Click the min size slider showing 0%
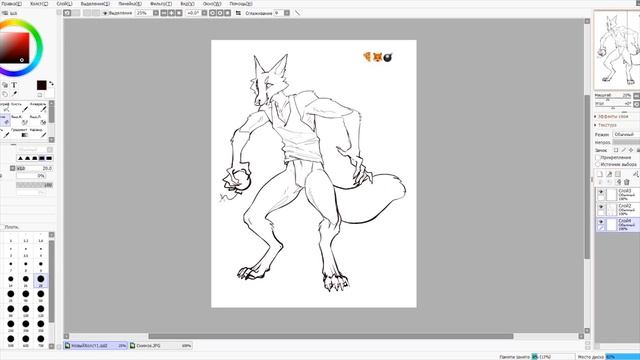640x360 pixels. (31, 176)
